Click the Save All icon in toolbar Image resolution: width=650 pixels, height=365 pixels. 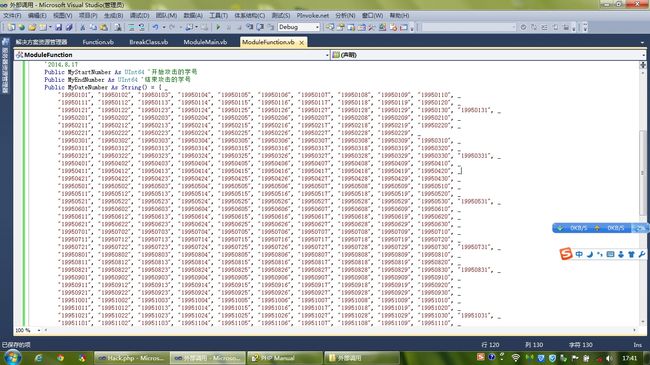(69, 27)
